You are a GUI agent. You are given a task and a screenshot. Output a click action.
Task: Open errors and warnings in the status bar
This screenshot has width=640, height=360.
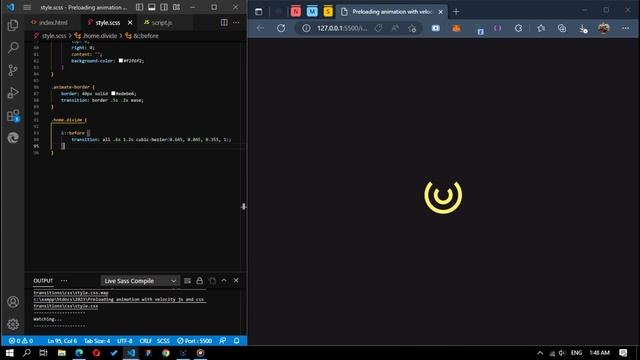(x=21, y=341)
